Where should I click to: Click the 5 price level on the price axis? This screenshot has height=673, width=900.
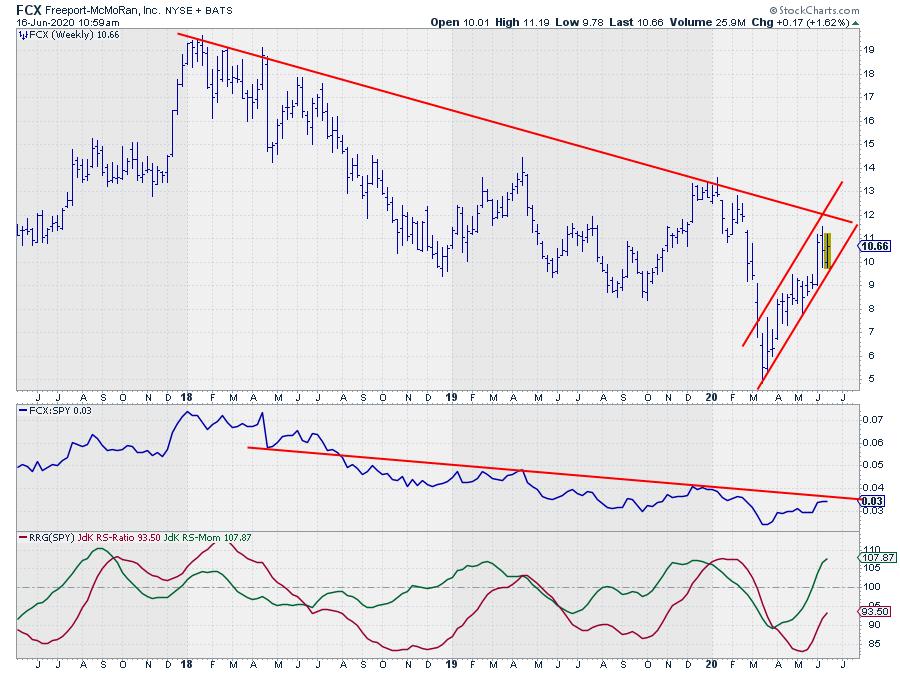pos(871,379)
